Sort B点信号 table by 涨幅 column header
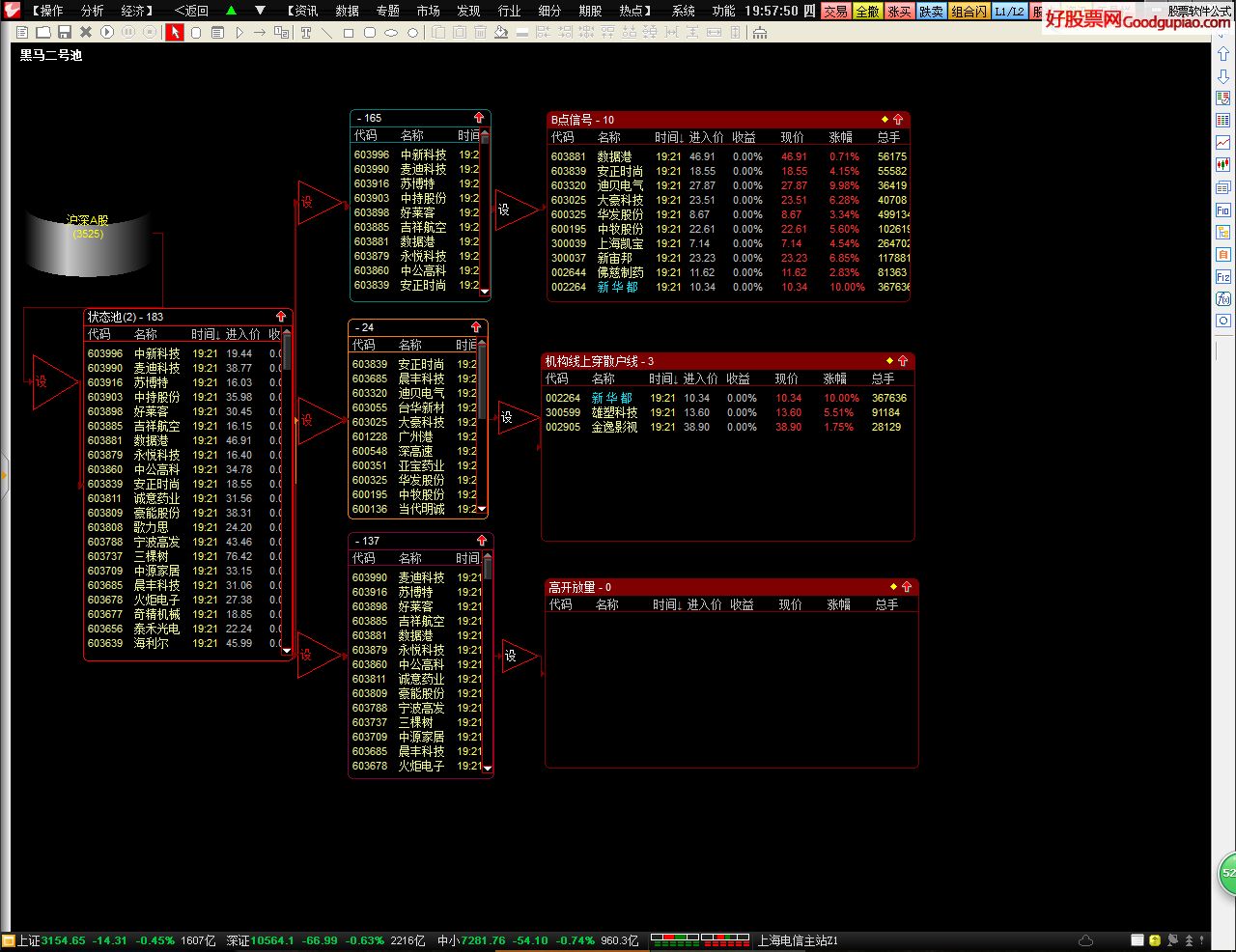1236x952 pixels. 840,137
